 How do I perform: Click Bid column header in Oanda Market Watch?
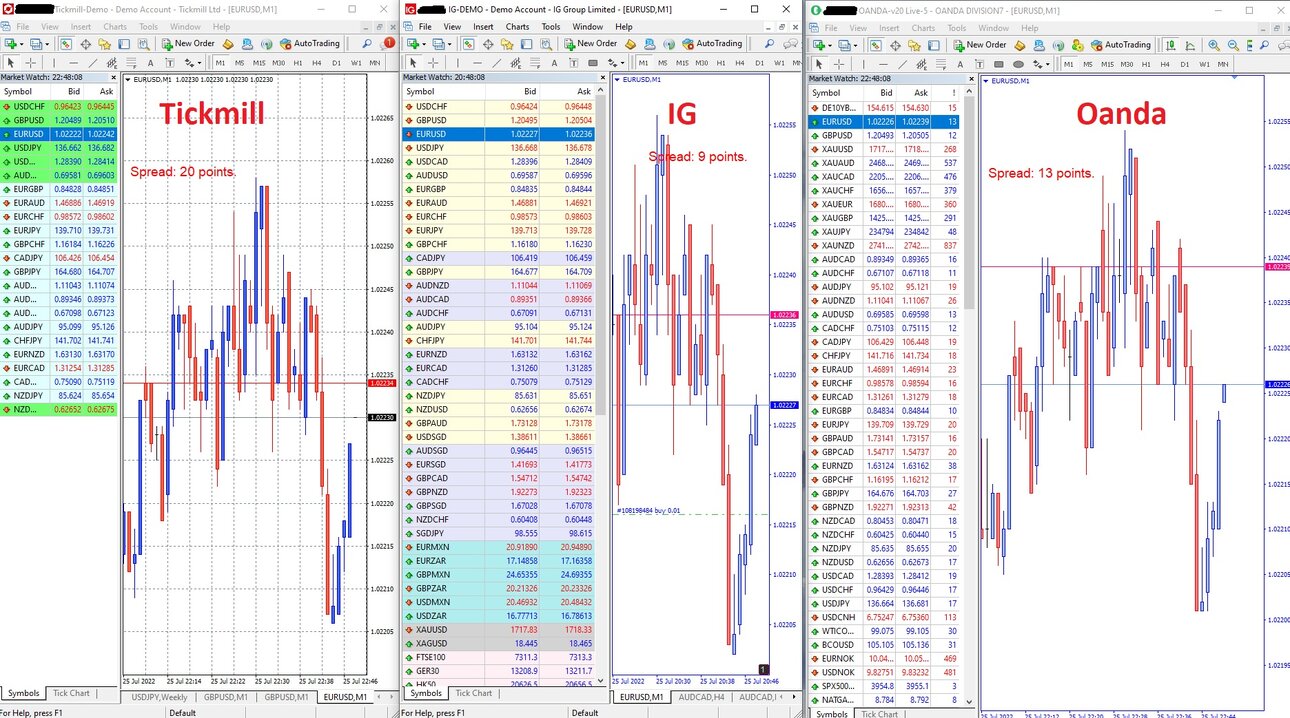pyautogui.click(x=880, y=92)
